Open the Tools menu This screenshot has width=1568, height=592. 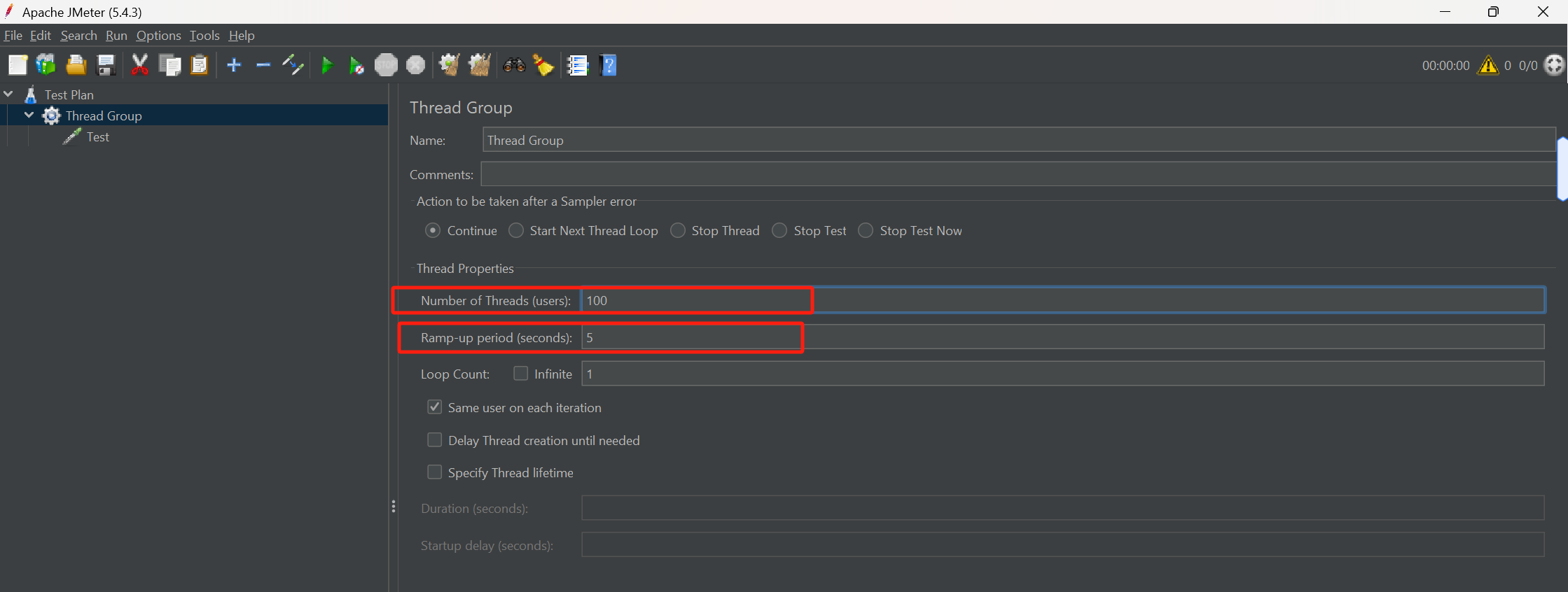(204, 35)
